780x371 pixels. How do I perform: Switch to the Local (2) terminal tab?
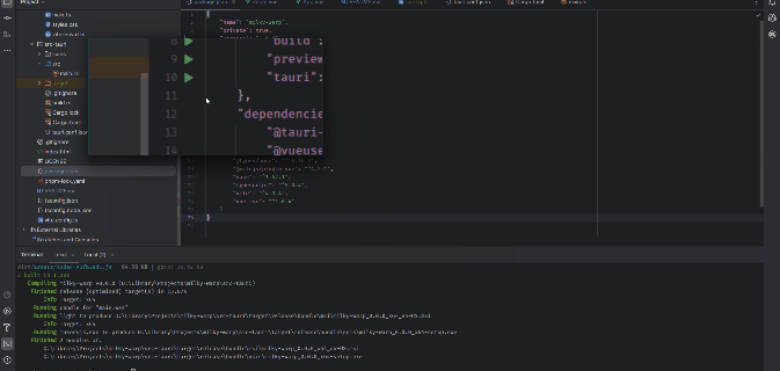pyautogui.click(x=94, y=255)
